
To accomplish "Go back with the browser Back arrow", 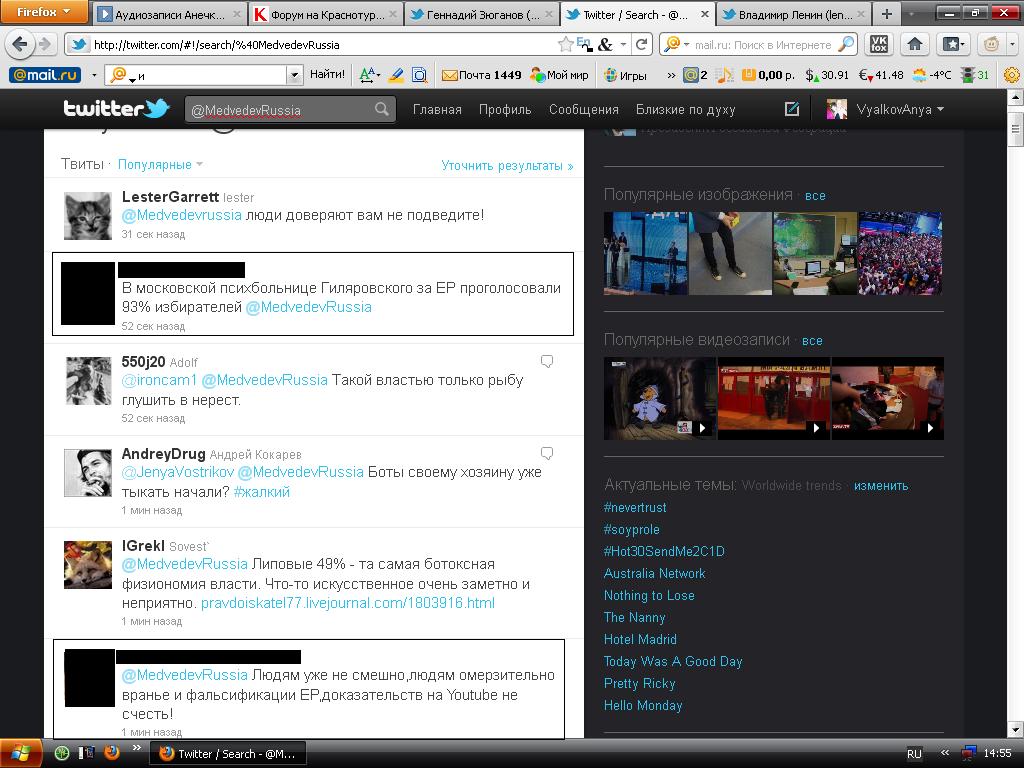I will pyautogui.click(x=20, y=44).
